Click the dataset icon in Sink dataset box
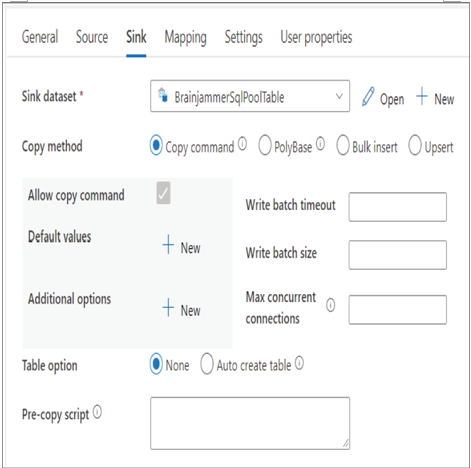Screen dimensions: 471x468 click(x=163, y=95)
